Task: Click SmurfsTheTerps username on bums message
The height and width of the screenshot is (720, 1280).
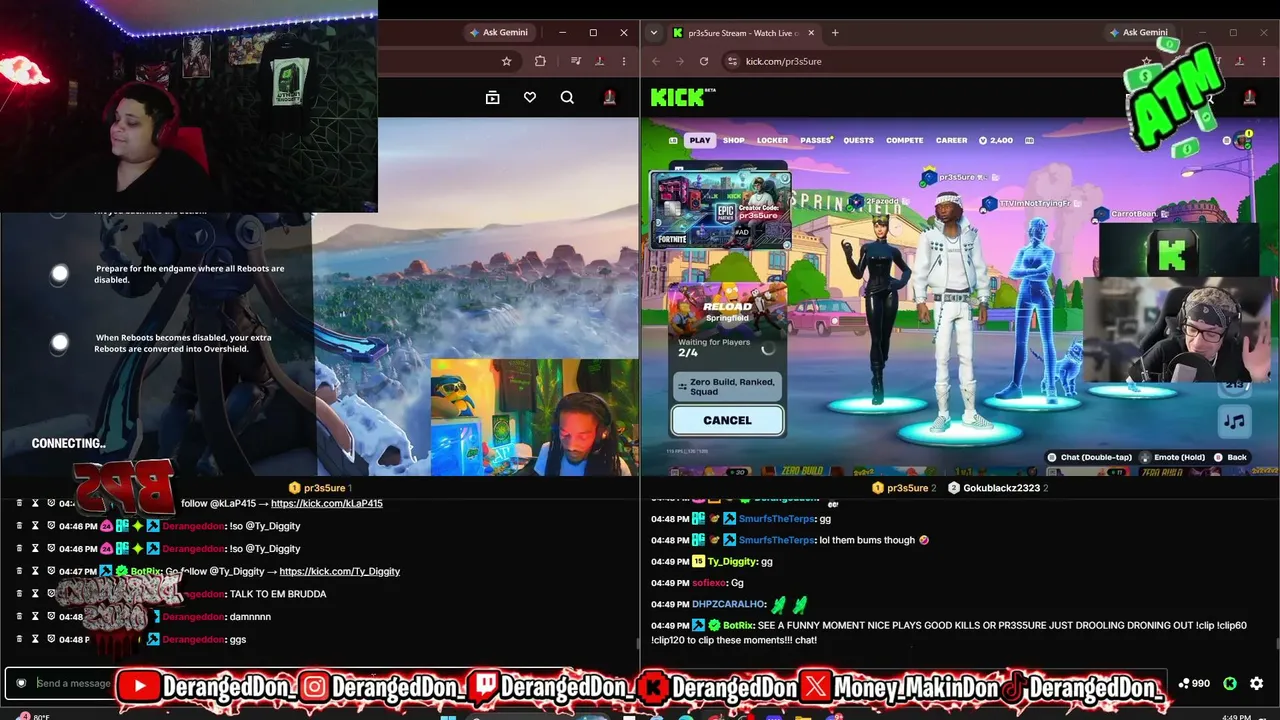Action: pyautogui.click(x=776, y=540)
